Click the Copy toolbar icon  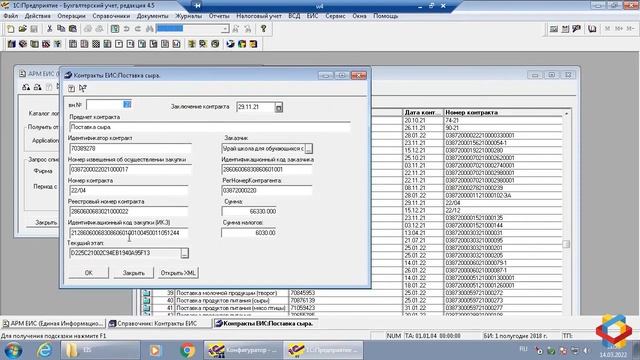61,29
